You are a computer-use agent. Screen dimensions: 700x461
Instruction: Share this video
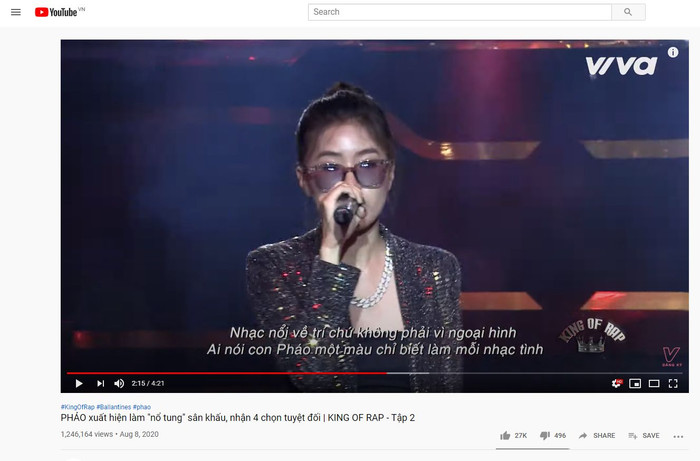click(597, 436)
